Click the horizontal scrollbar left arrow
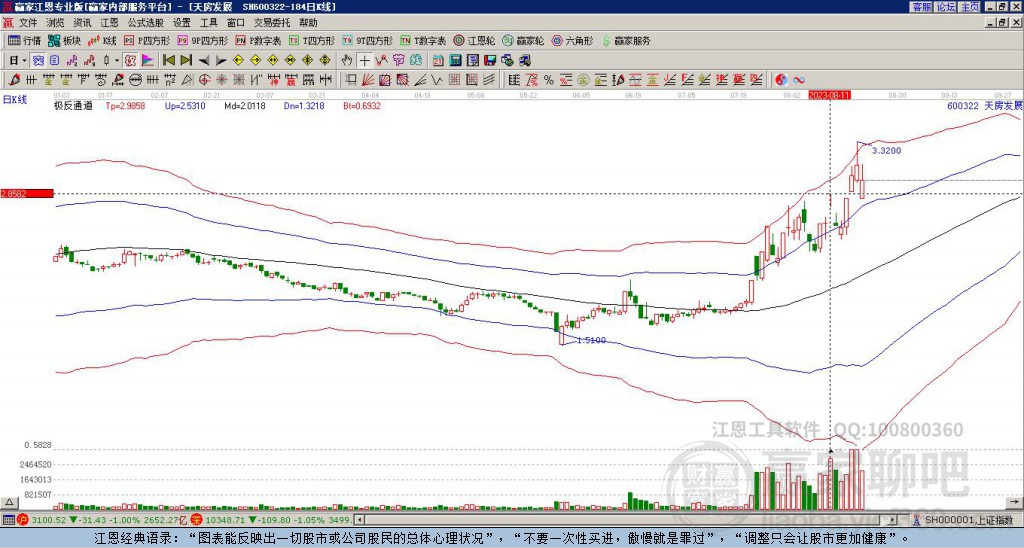Image resolution: width=1024 pixels, height=548 pixels. 359,520
